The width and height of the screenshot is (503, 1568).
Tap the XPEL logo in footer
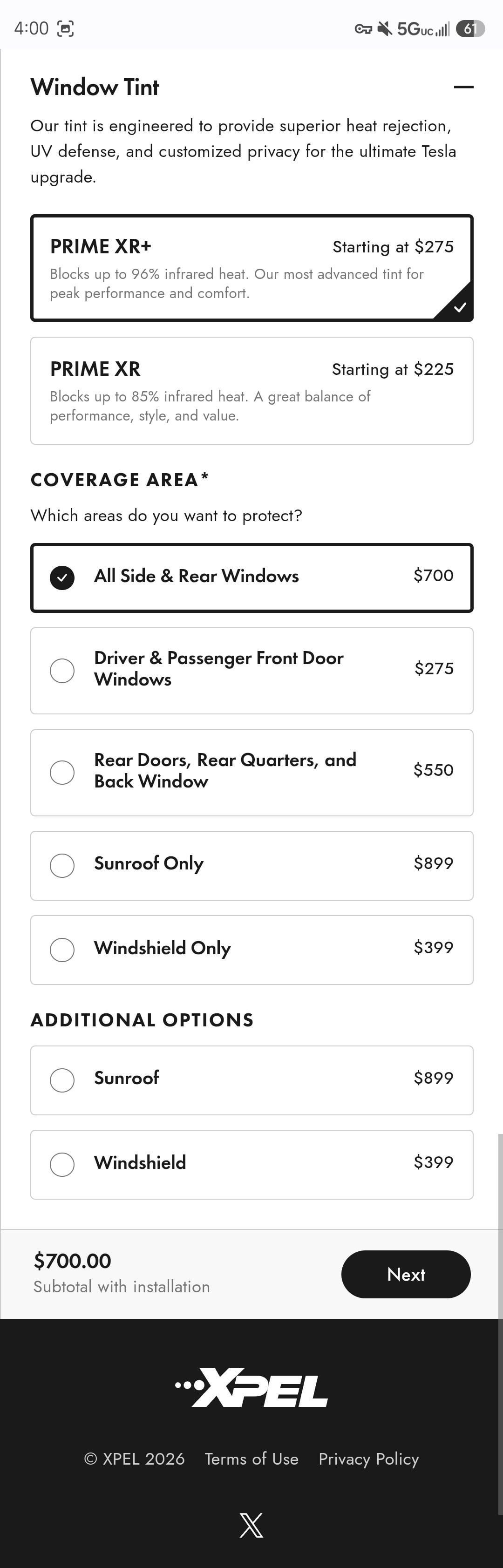point(251,1388)
